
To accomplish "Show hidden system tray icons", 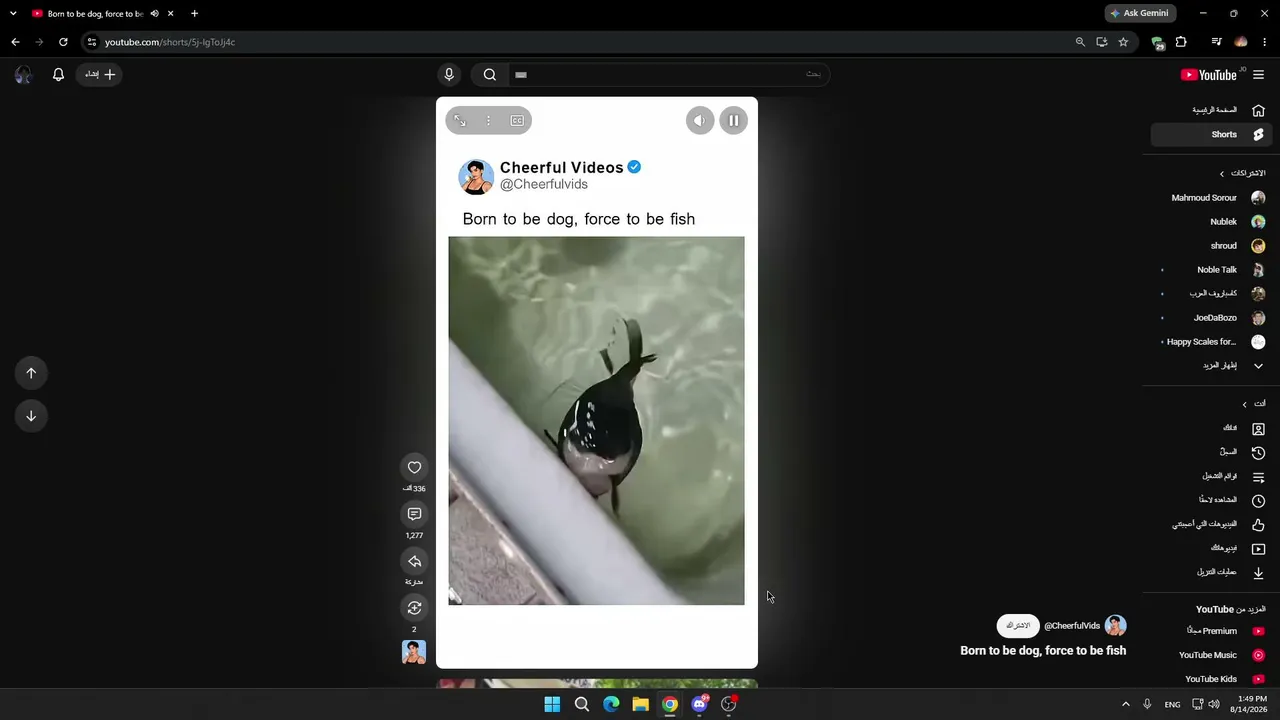I will [1125, 704].
